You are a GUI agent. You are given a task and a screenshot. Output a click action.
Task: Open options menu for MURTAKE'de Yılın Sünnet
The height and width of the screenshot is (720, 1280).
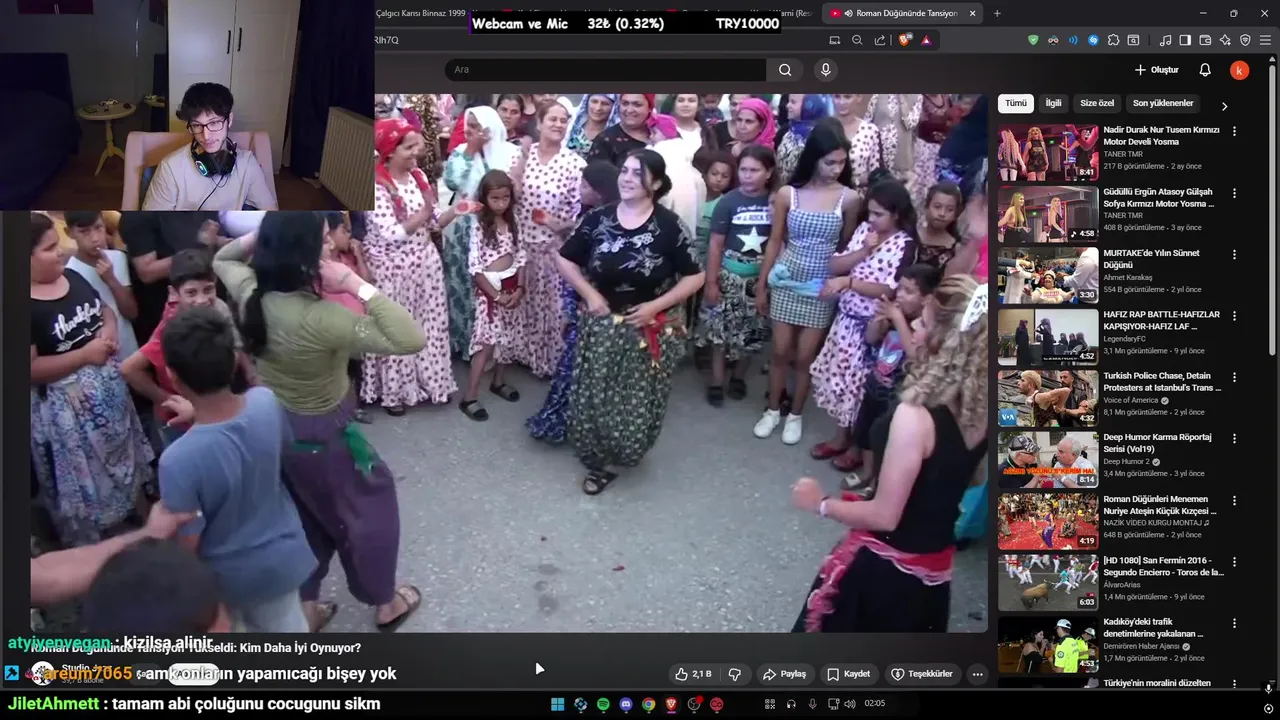point(1234,254)
